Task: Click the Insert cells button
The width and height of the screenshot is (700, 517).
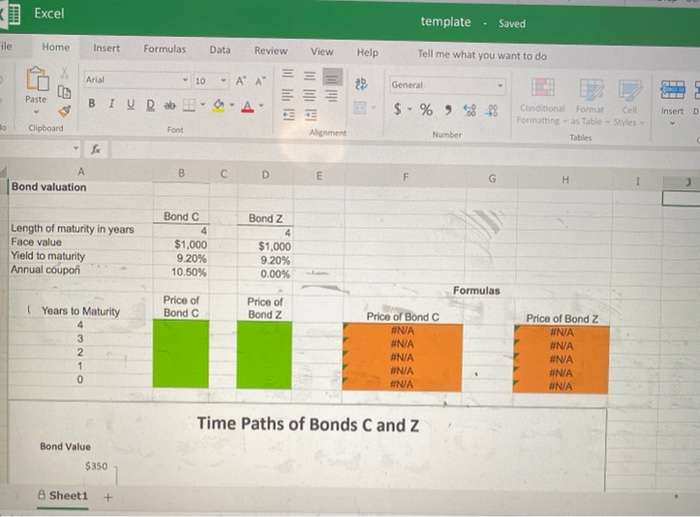Action: (x=672, y=103)
